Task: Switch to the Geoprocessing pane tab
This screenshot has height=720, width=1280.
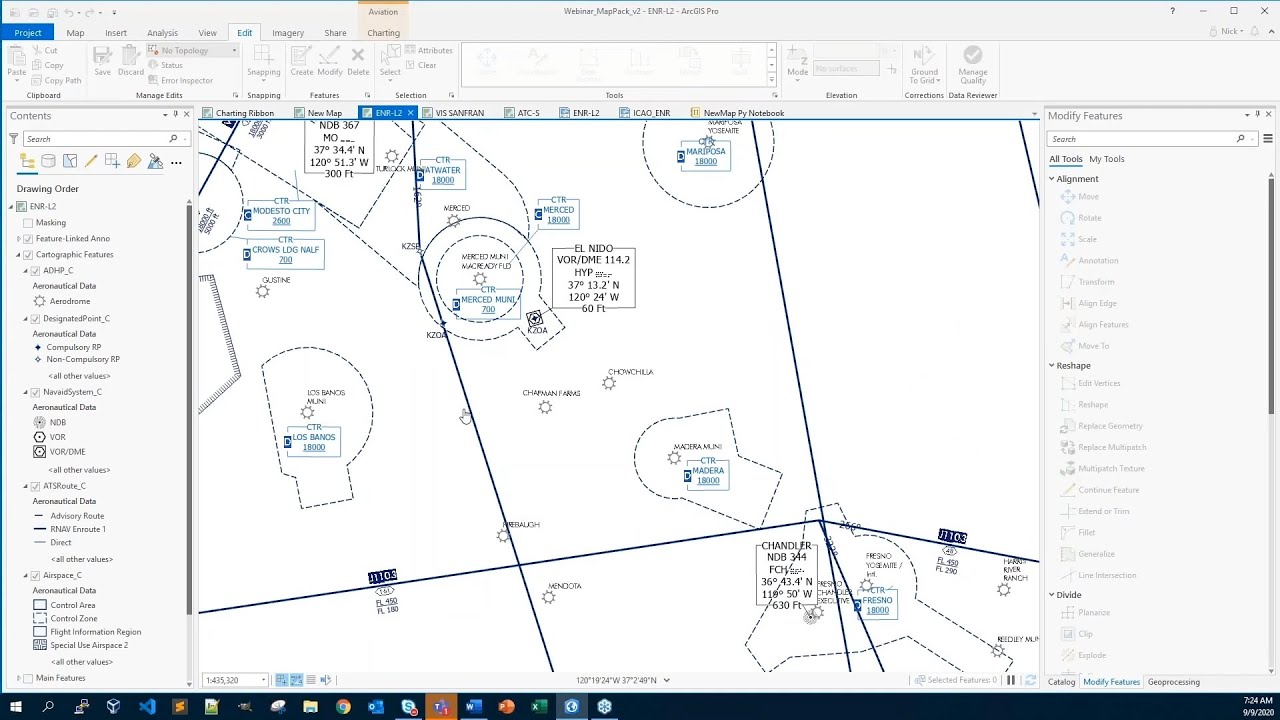Action: point(1173,682)
